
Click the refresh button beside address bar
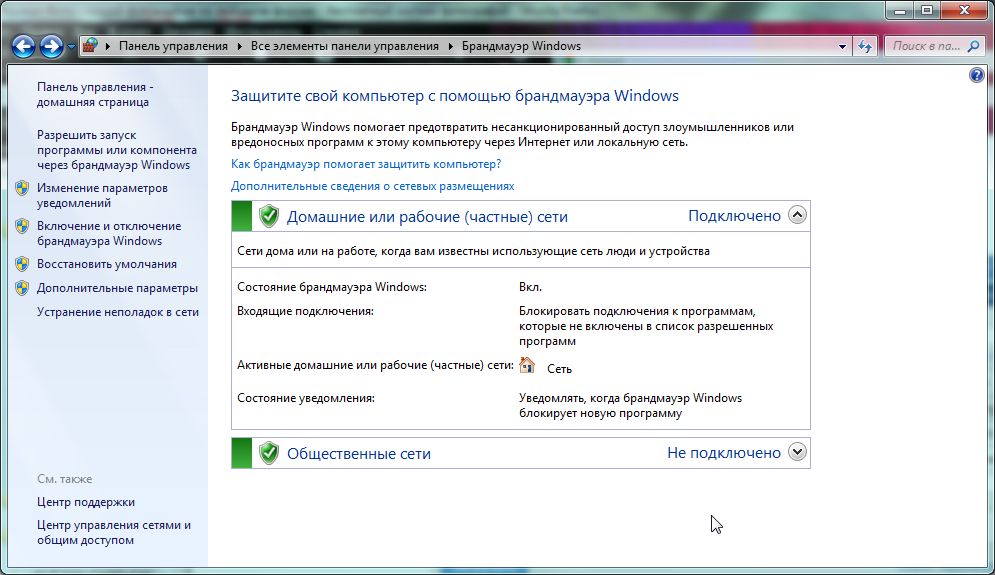[865, 46]
